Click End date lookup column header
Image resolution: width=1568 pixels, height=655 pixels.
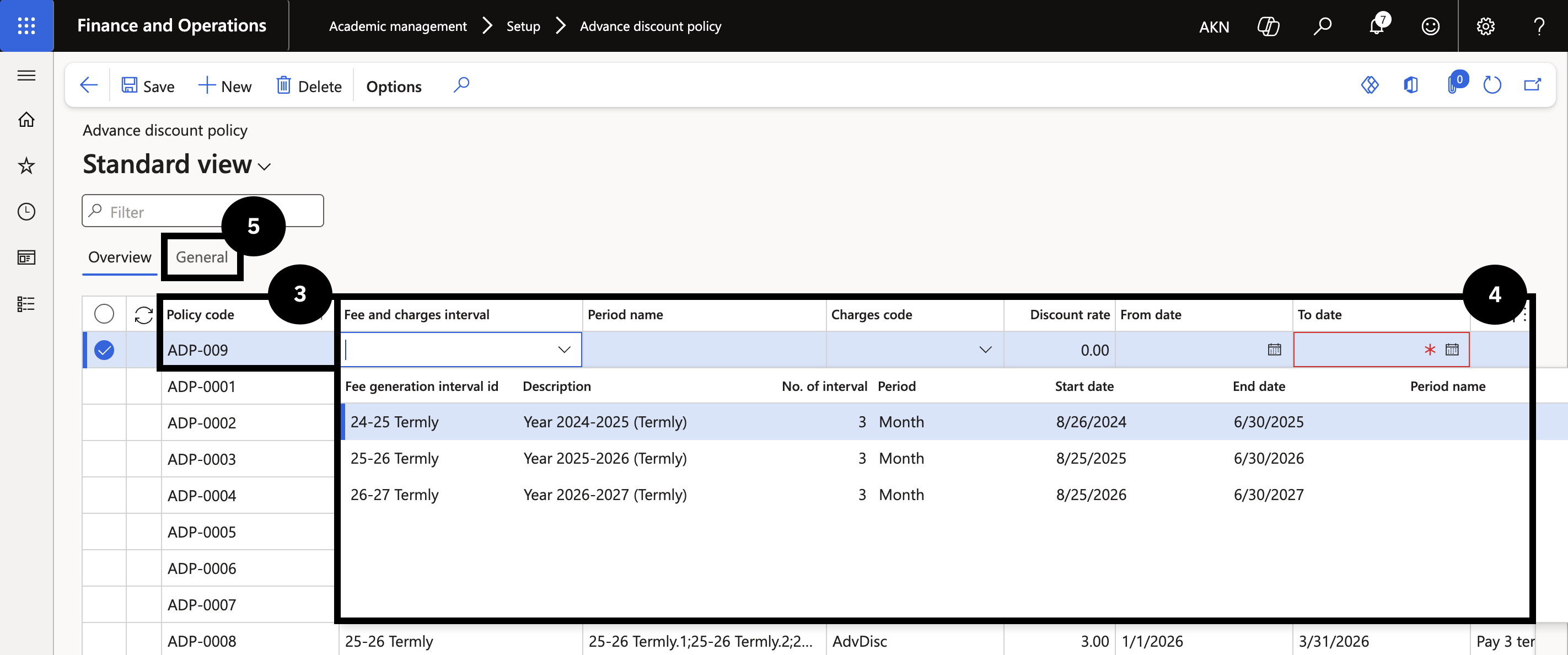coord(1259,386)
